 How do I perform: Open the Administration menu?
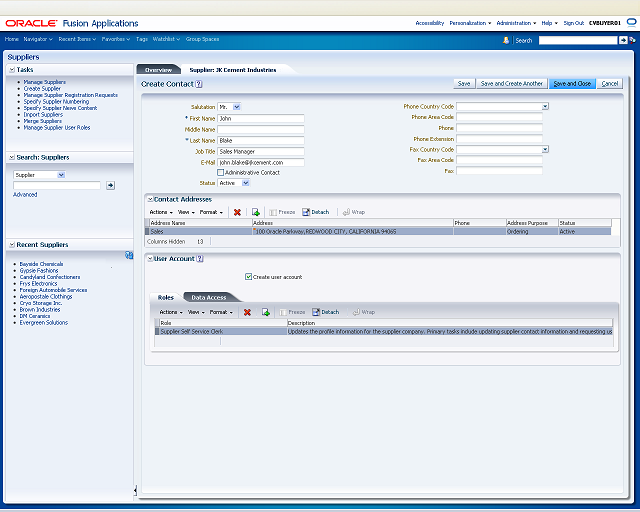[x=516, y=23]
